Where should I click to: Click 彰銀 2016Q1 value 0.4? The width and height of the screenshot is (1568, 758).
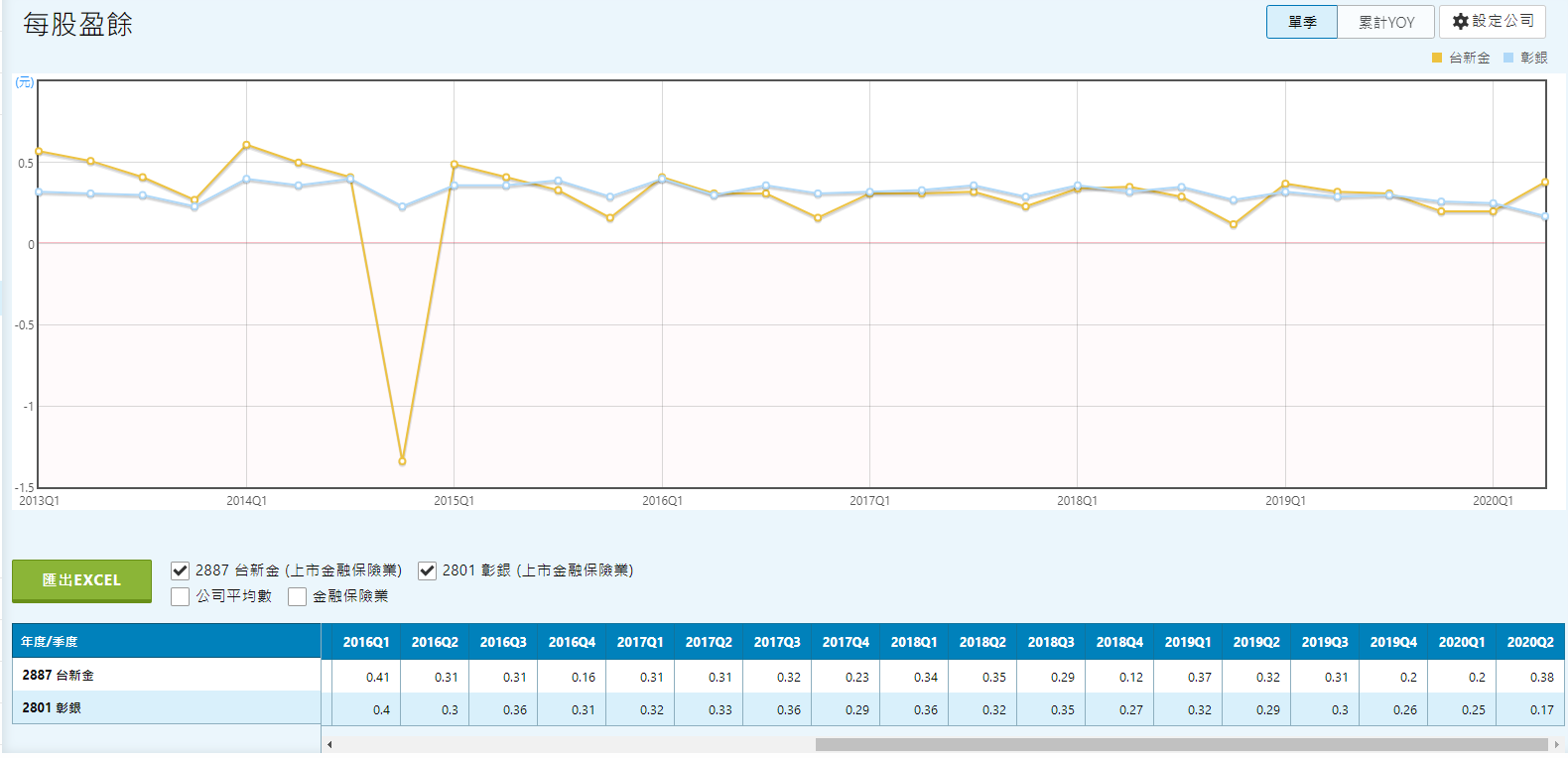coord(381,710)
